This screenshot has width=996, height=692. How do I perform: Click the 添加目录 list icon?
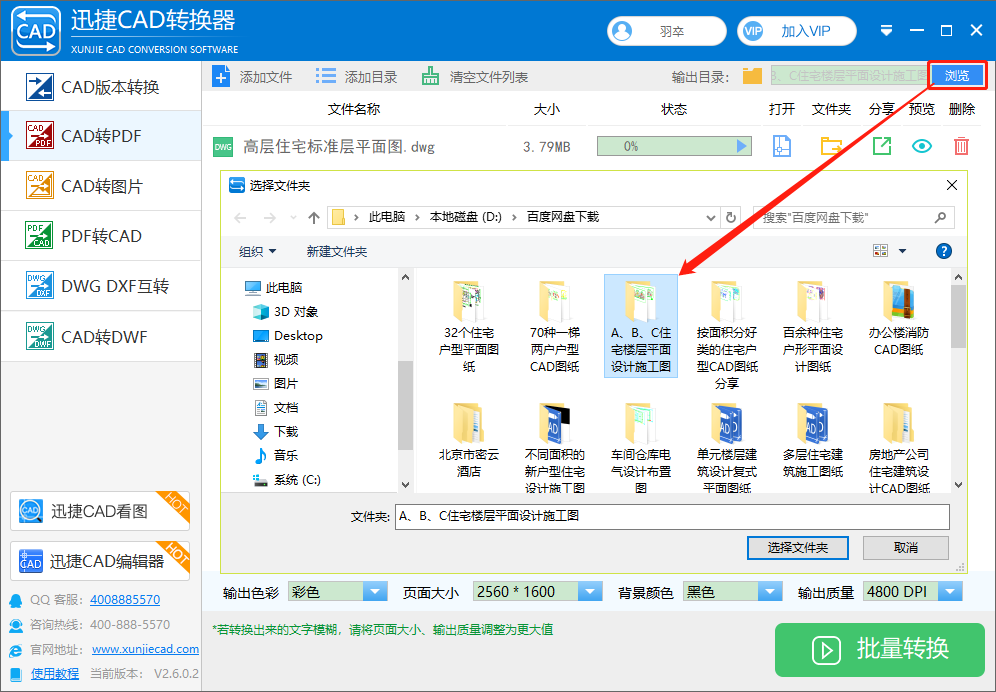pyautogui.click(x=325, y=77)
